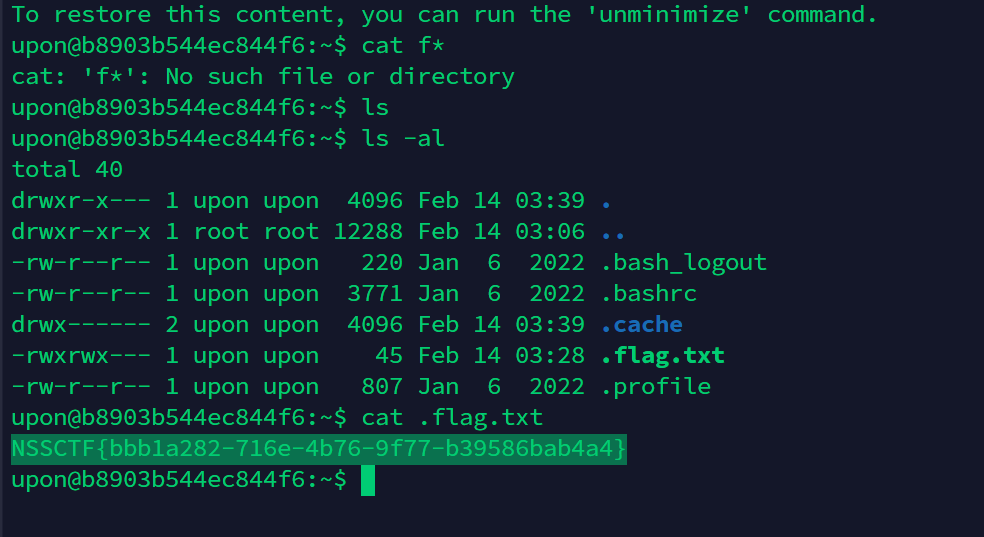Click the 'cat f*' command text
Viewport: 984px width, 537px height.
[x=403, y=46]
